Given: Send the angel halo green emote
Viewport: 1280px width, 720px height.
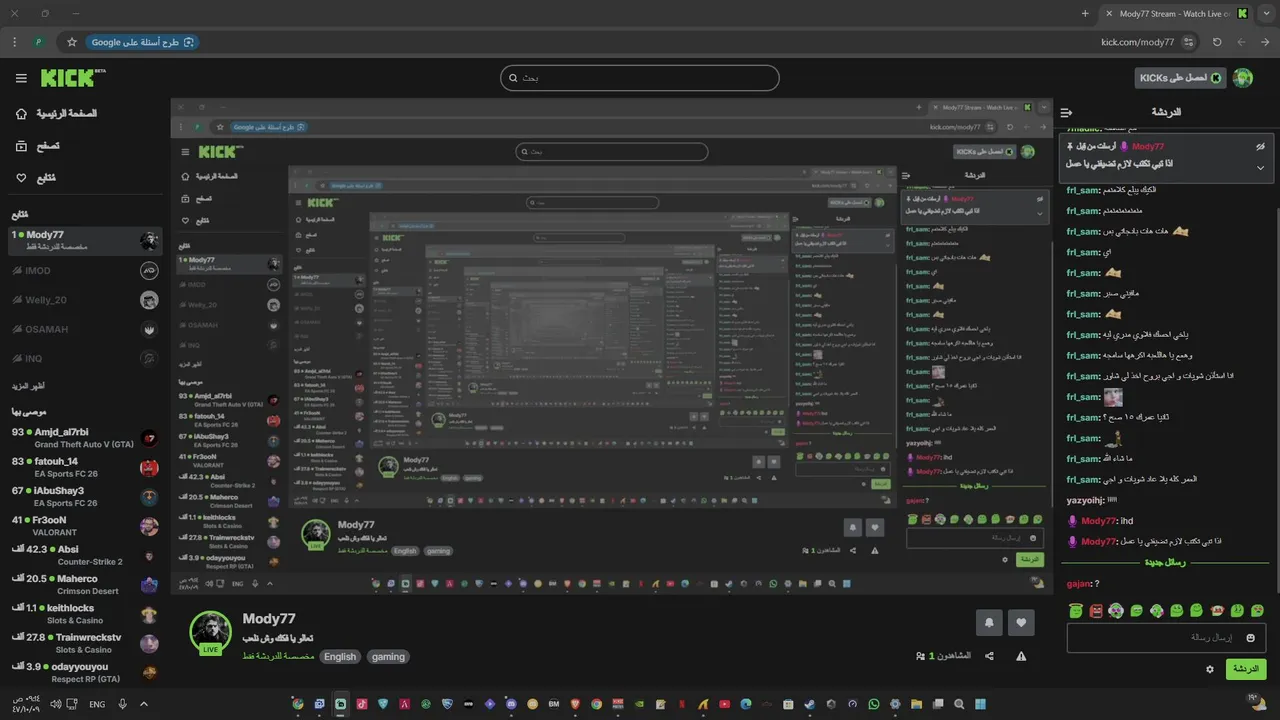Looking at the screenshot, I should click(x=1076, y=610).
